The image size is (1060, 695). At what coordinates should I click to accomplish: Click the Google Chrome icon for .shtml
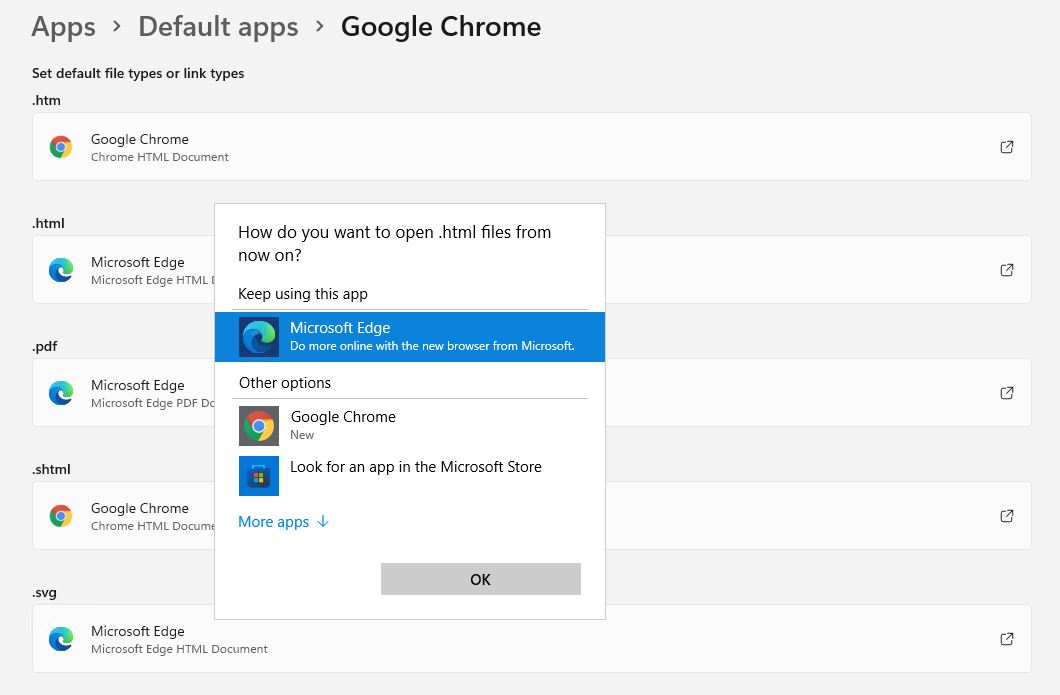[60, 516]
